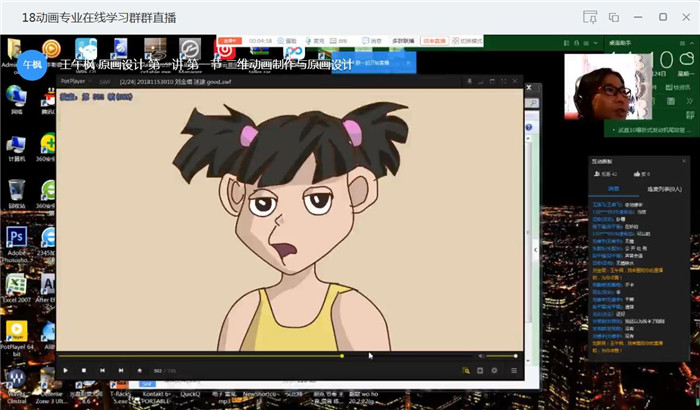This screenshot has width=700, height=410.
Task: Open the PotPlayer title menu dropdown
Action: point(76,81)
